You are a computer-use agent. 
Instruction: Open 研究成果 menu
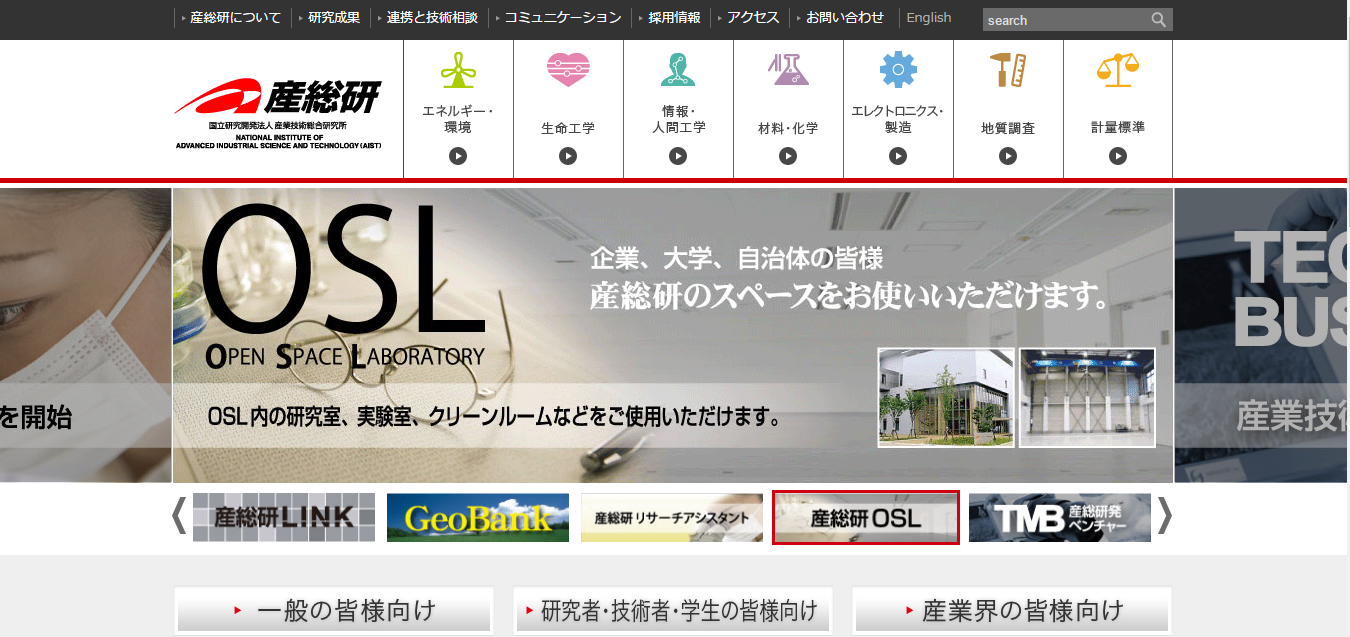[x=333, y=18]
